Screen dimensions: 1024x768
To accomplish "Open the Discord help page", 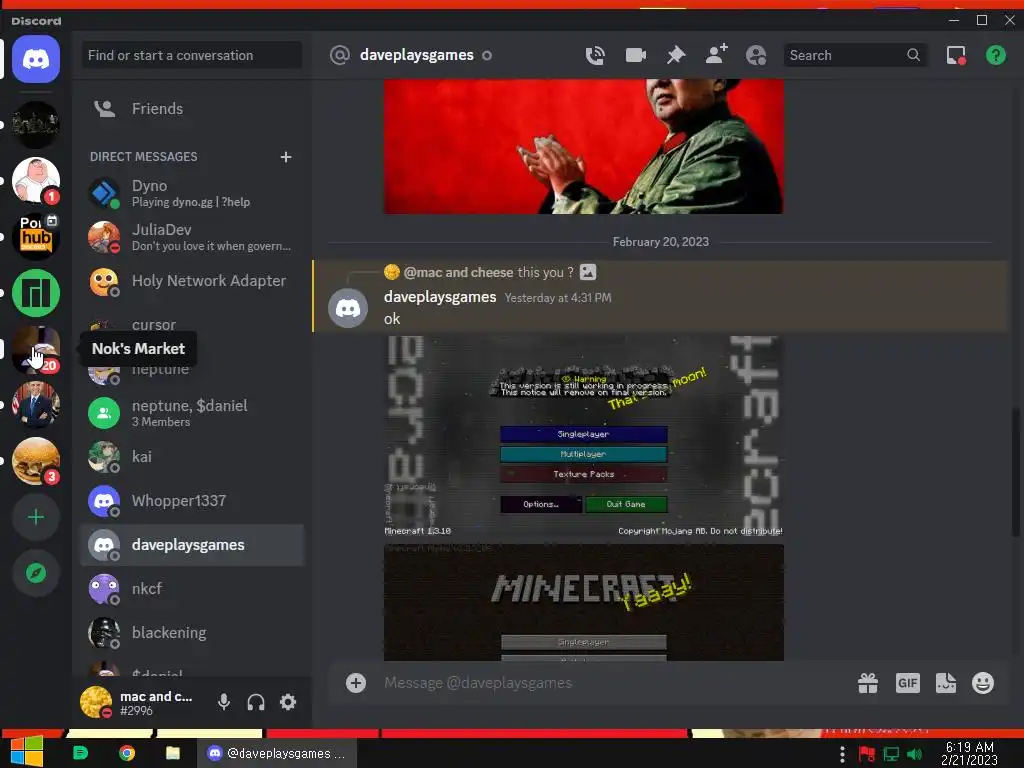I will tap(995, 56).
